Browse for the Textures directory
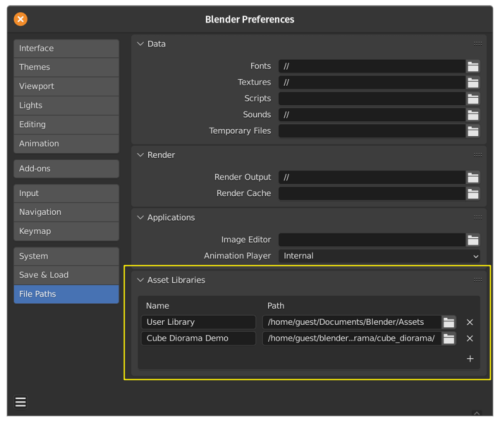This screenshot has height=423, width=500. coord(473,82)
